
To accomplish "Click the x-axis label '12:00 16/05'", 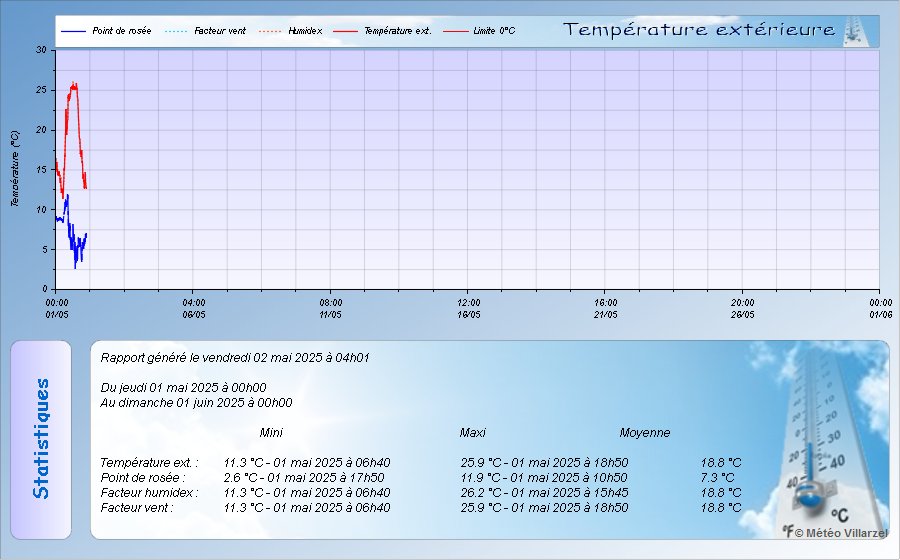I will point(469,309).
